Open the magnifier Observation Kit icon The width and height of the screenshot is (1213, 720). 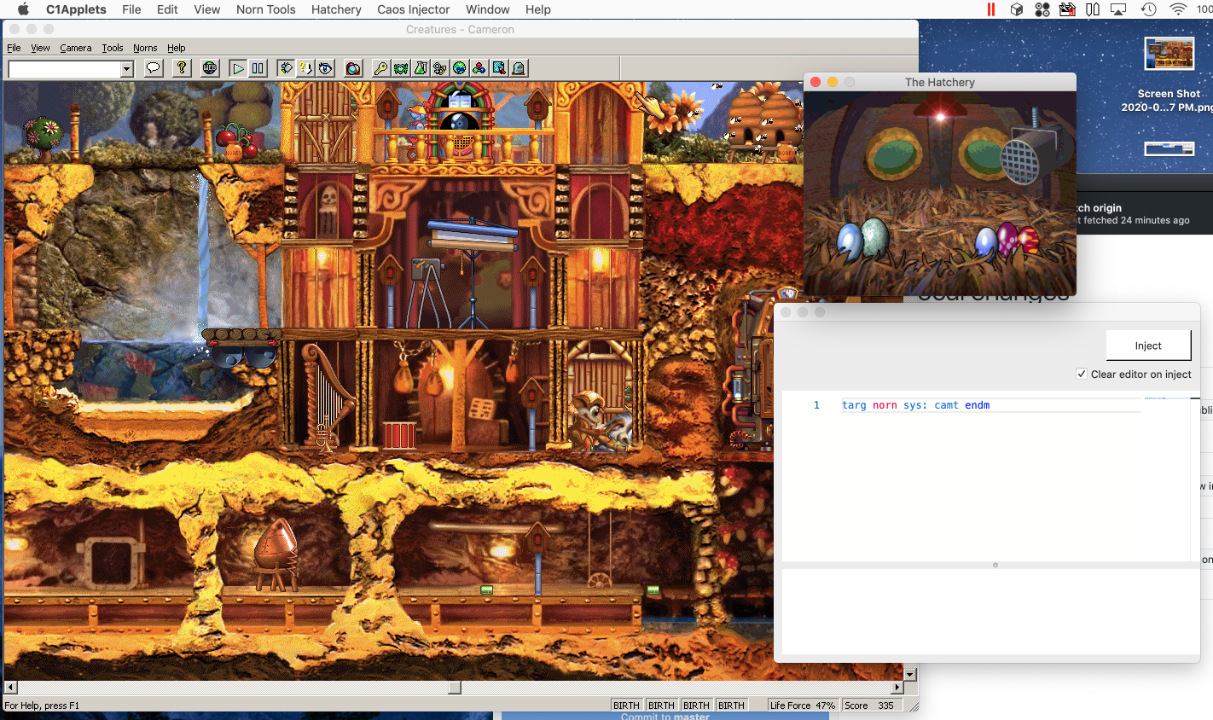(498, 68)
